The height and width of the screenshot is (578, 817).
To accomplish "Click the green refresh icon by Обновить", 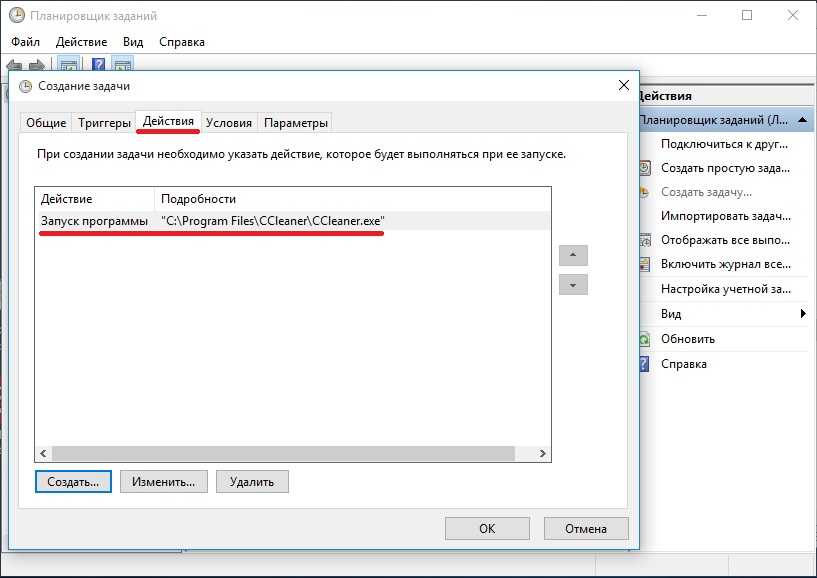I will click(x=645, y=339).
